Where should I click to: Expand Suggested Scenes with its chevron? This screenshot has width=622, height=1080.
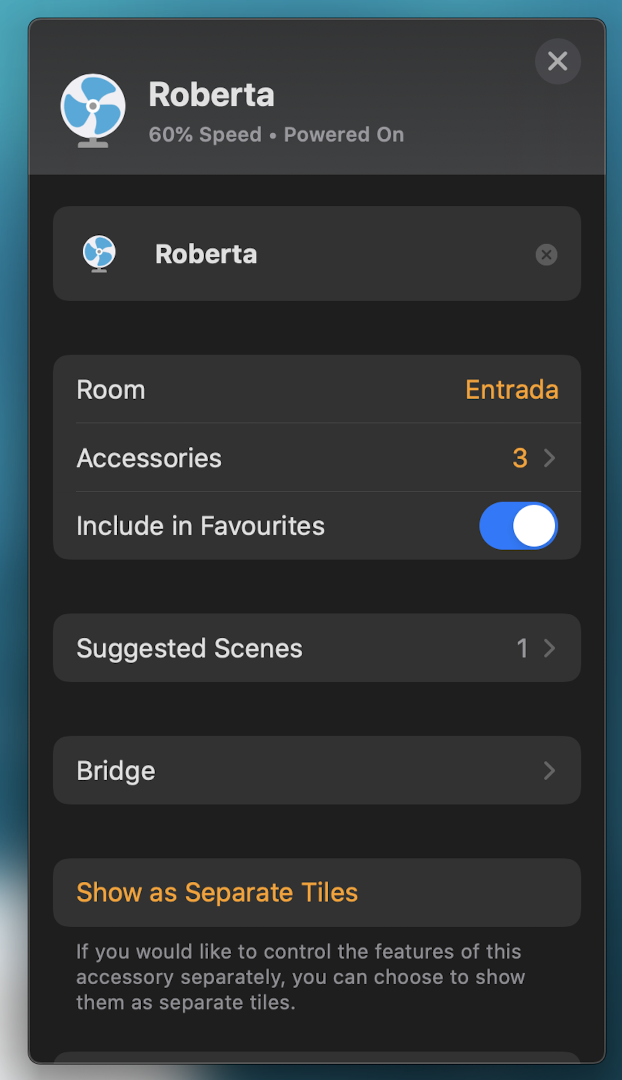click(x=549, y=648)
